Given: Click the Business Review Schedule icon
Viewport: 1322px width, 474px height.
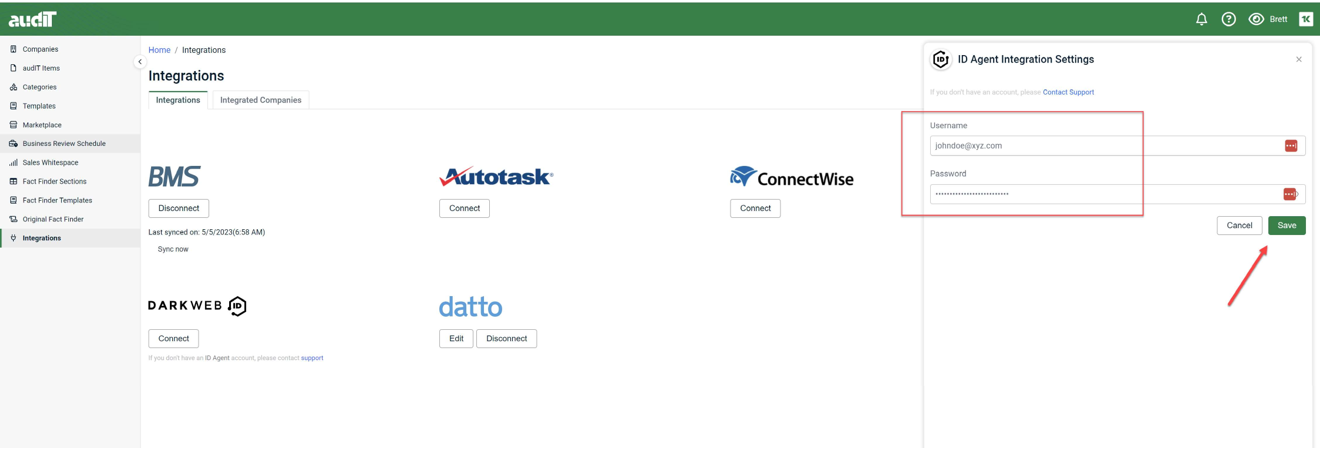Looking at the screenshot, I should pyautogui.click(x=13, y=144).
